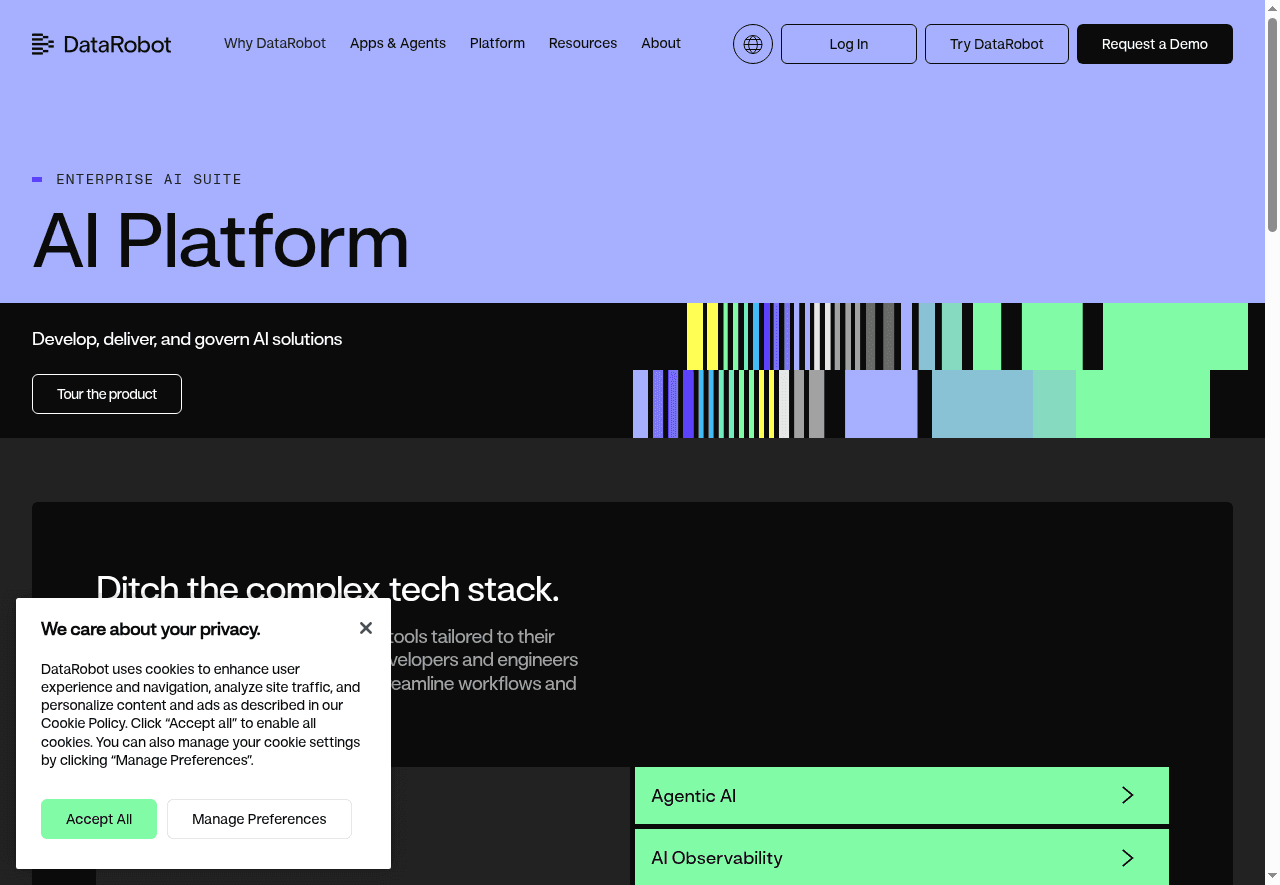Click the Agentic AI chevron arrow

tap(1127, 795)
